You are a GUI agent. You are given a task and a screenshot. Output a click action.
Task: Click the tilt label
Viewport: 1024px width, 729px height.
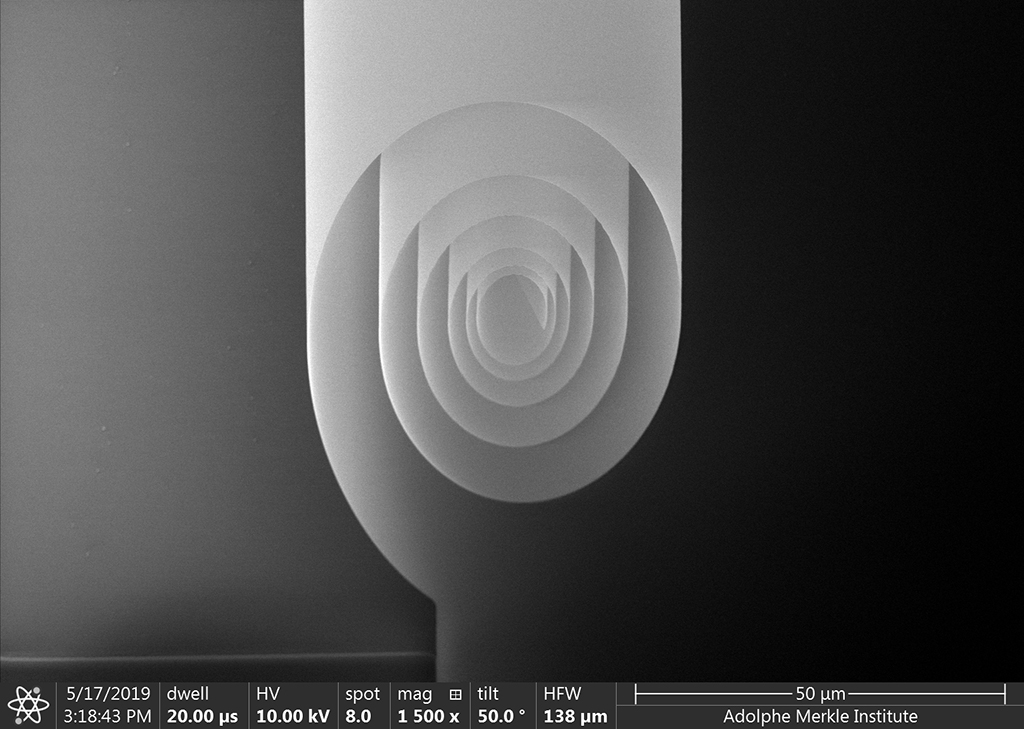(x=488, y=693)
